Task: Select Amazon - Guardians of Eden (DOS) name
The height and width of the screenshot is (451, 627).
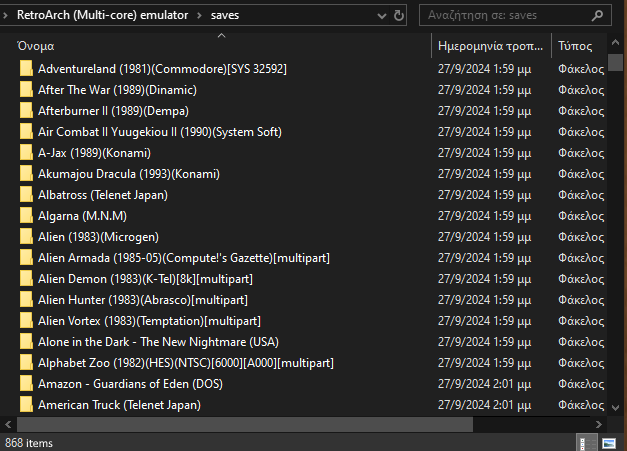Action: (x=130, y=383)
